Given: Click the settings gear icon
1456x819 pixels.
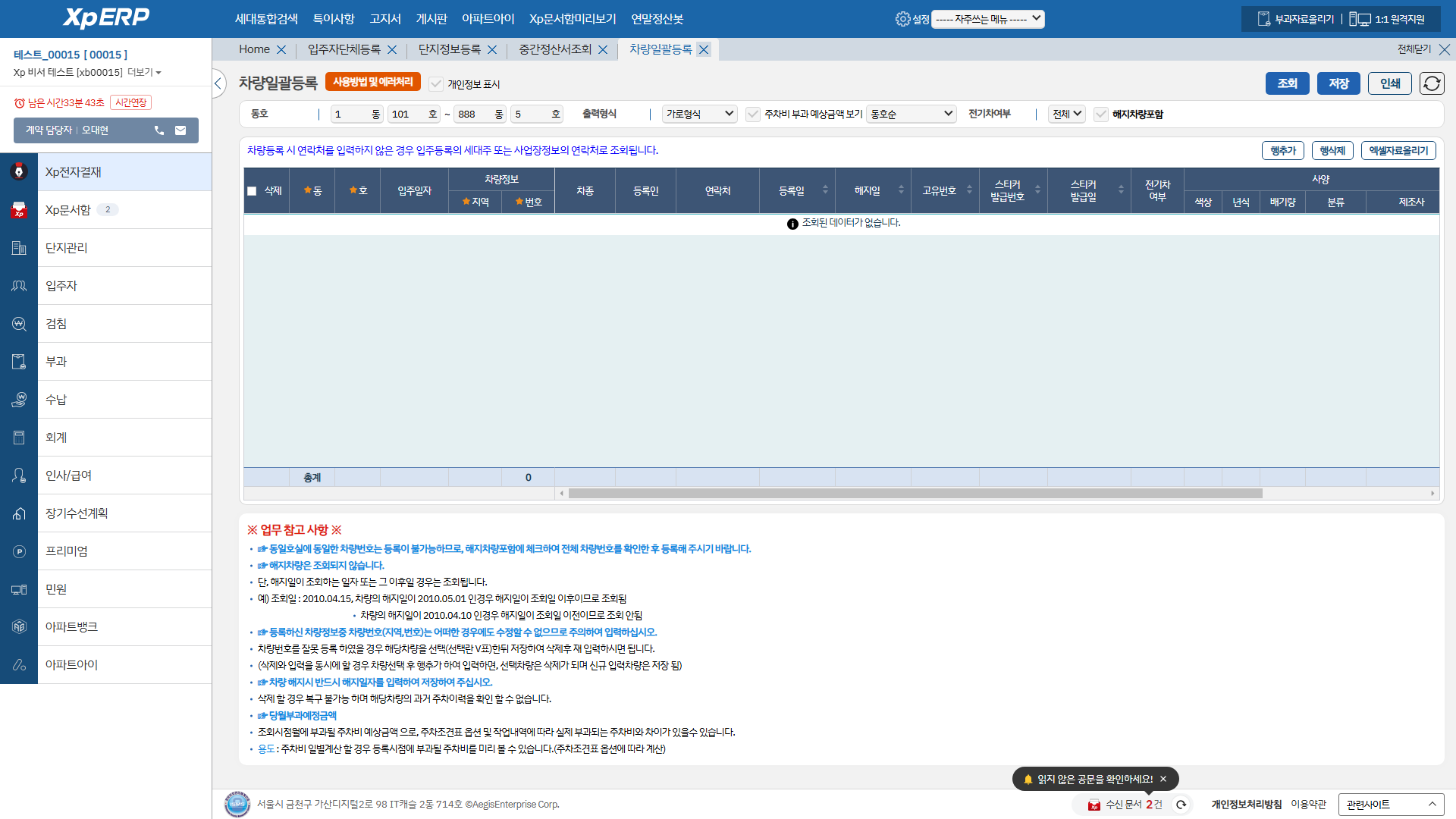Looking at the screenshot, I should [x=902, y=20].
